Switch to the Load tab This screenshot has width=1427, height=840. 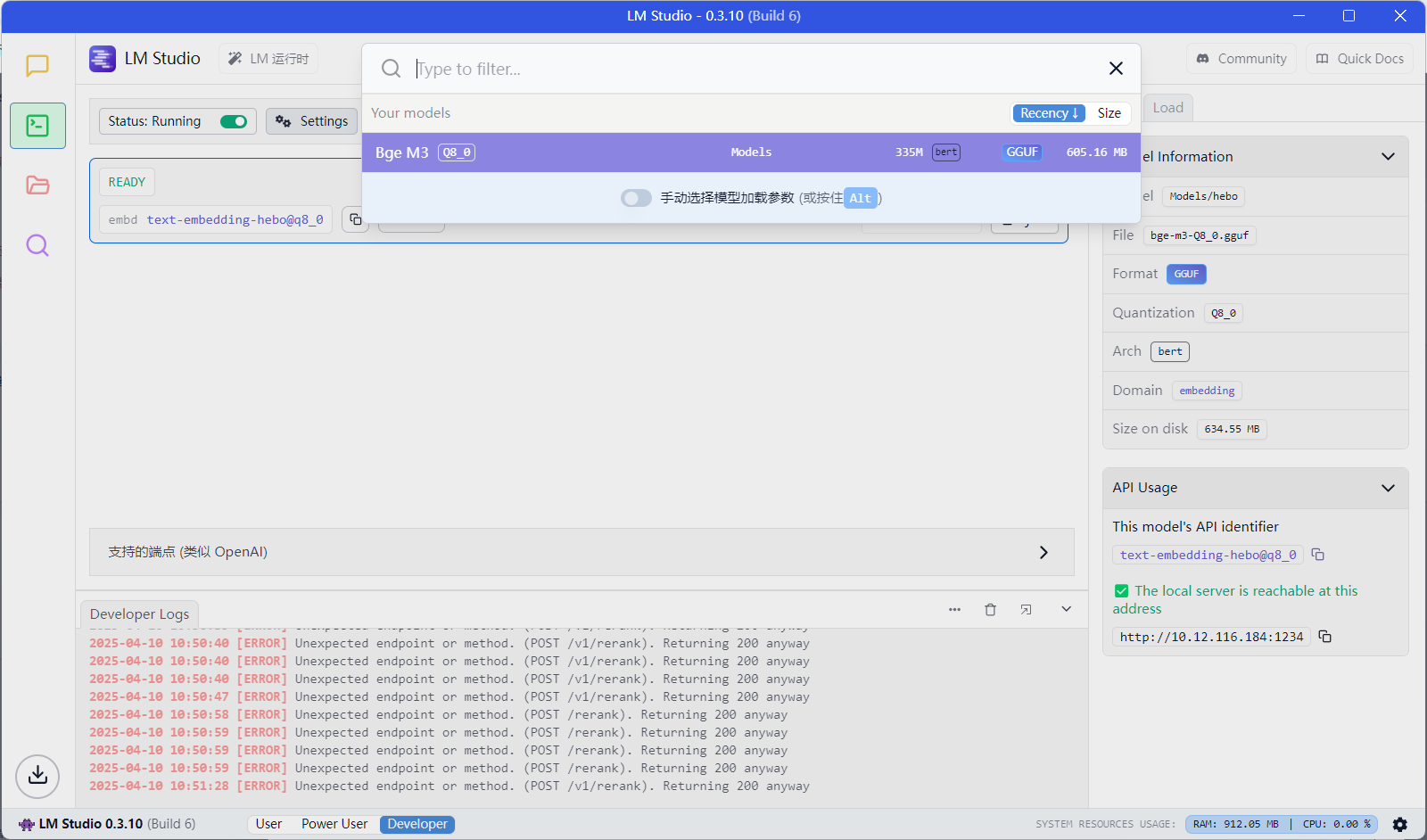pyautogui.click(x=1167, y=108)
